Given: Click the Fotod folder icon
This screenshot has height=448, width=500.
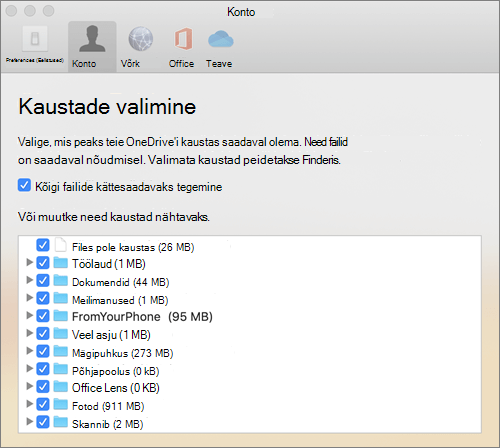Looking at the screenshot, I should coord(61,404).
